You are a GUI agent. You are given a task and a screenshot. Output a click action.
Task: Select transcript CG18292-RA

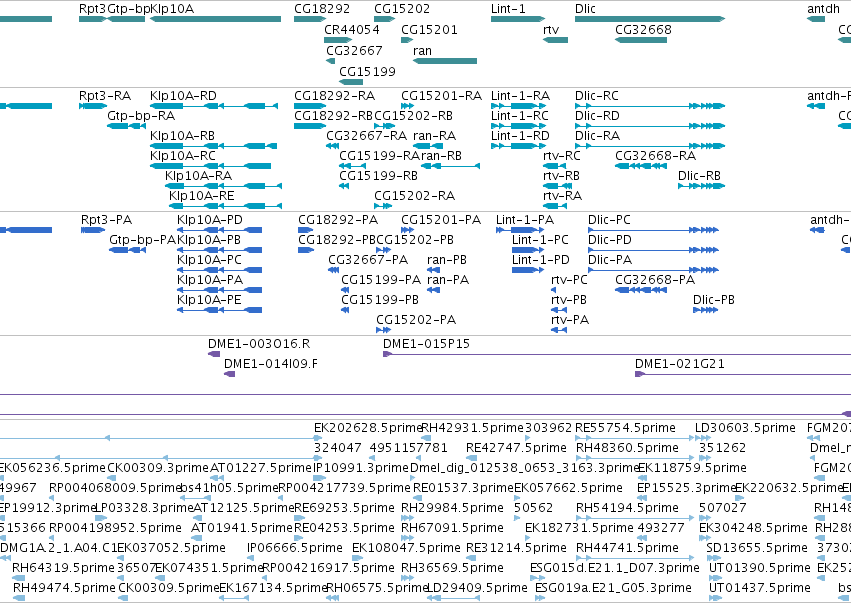click(310, 106)
